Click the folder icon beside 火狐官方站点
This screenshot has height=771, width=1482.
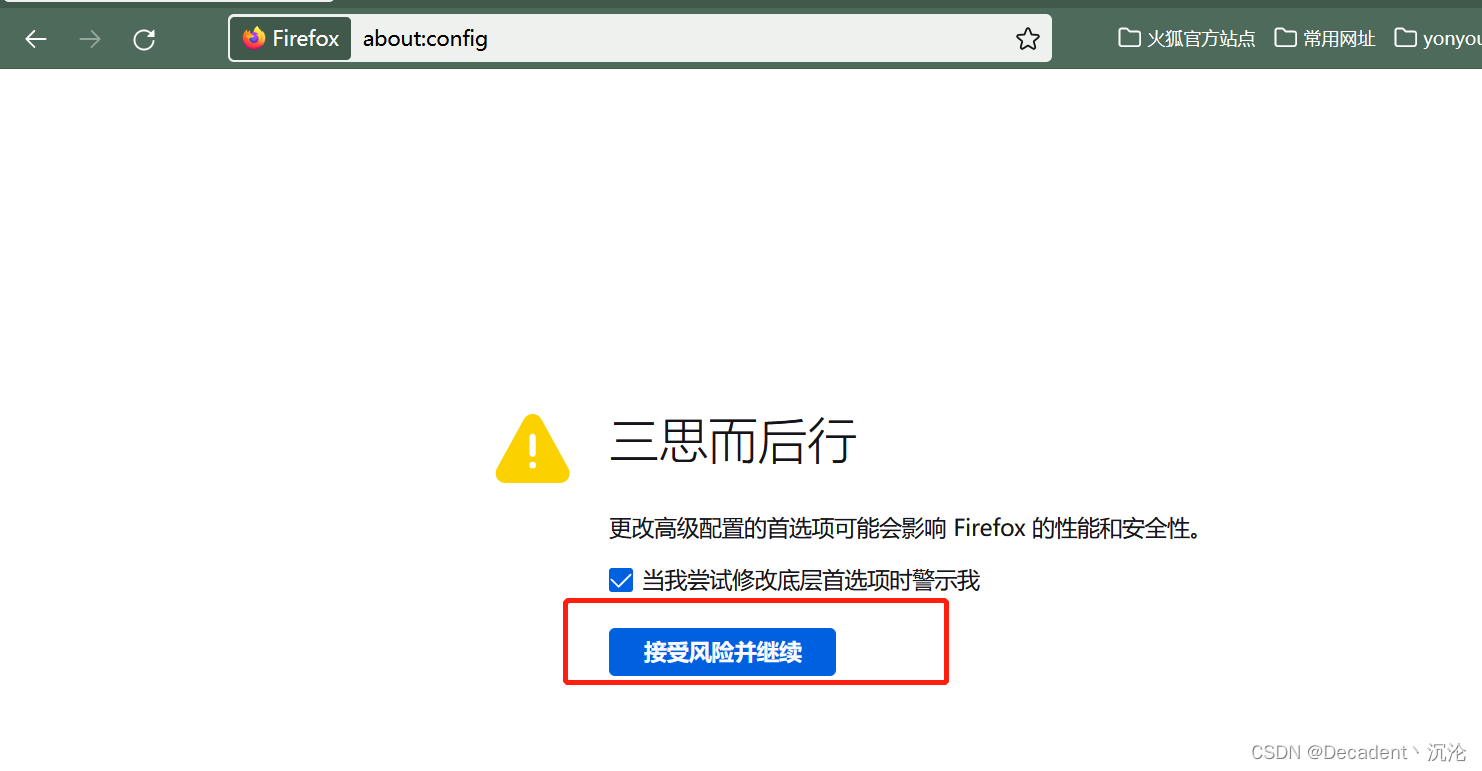[1129, 38]
